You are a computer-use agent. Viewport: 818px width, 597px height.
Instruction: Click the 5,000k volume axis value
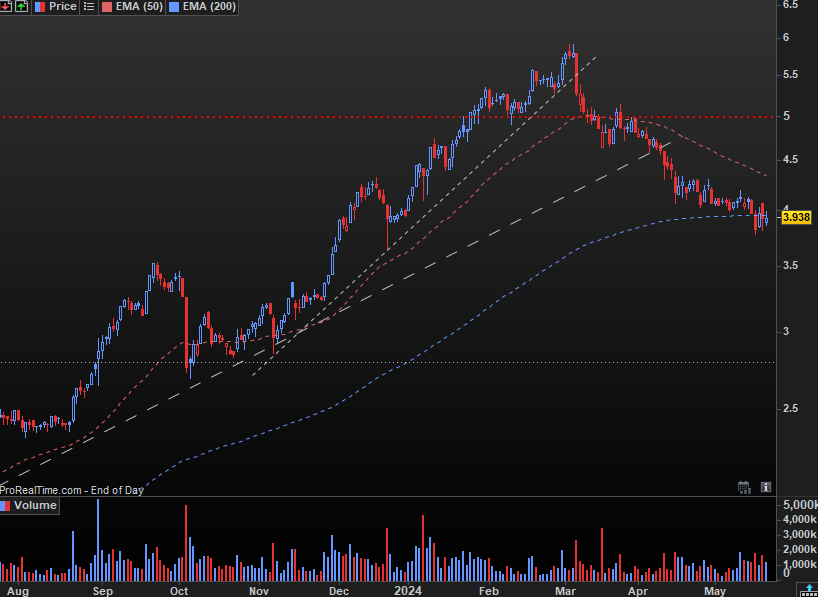(800, 505)
